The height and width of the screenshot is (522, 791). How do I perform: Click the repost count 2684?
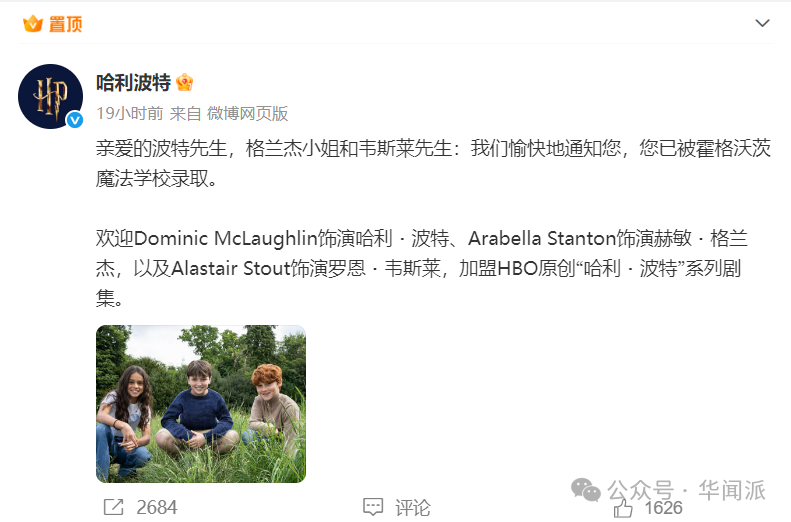(157, 507)
